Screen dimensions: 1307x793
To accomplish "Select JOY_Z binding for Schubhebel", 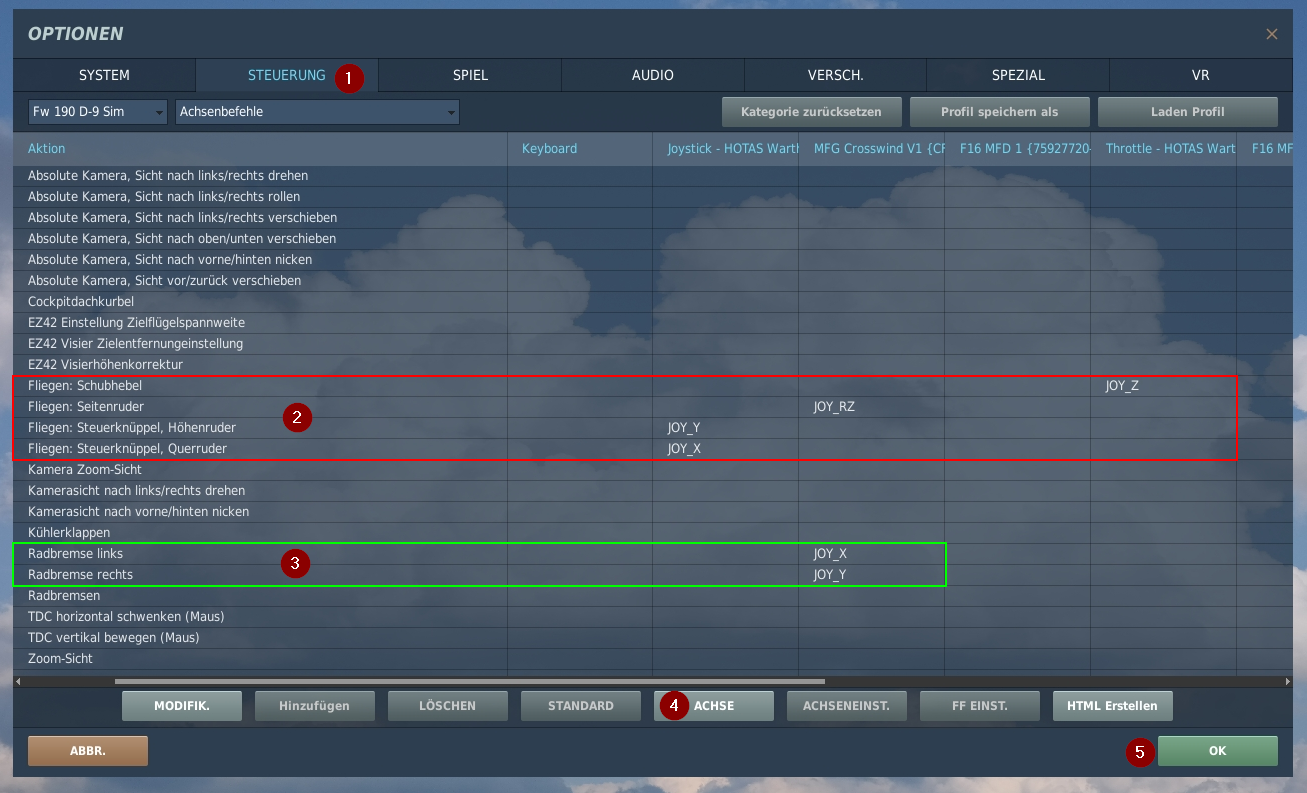I will click(1122, 386).
